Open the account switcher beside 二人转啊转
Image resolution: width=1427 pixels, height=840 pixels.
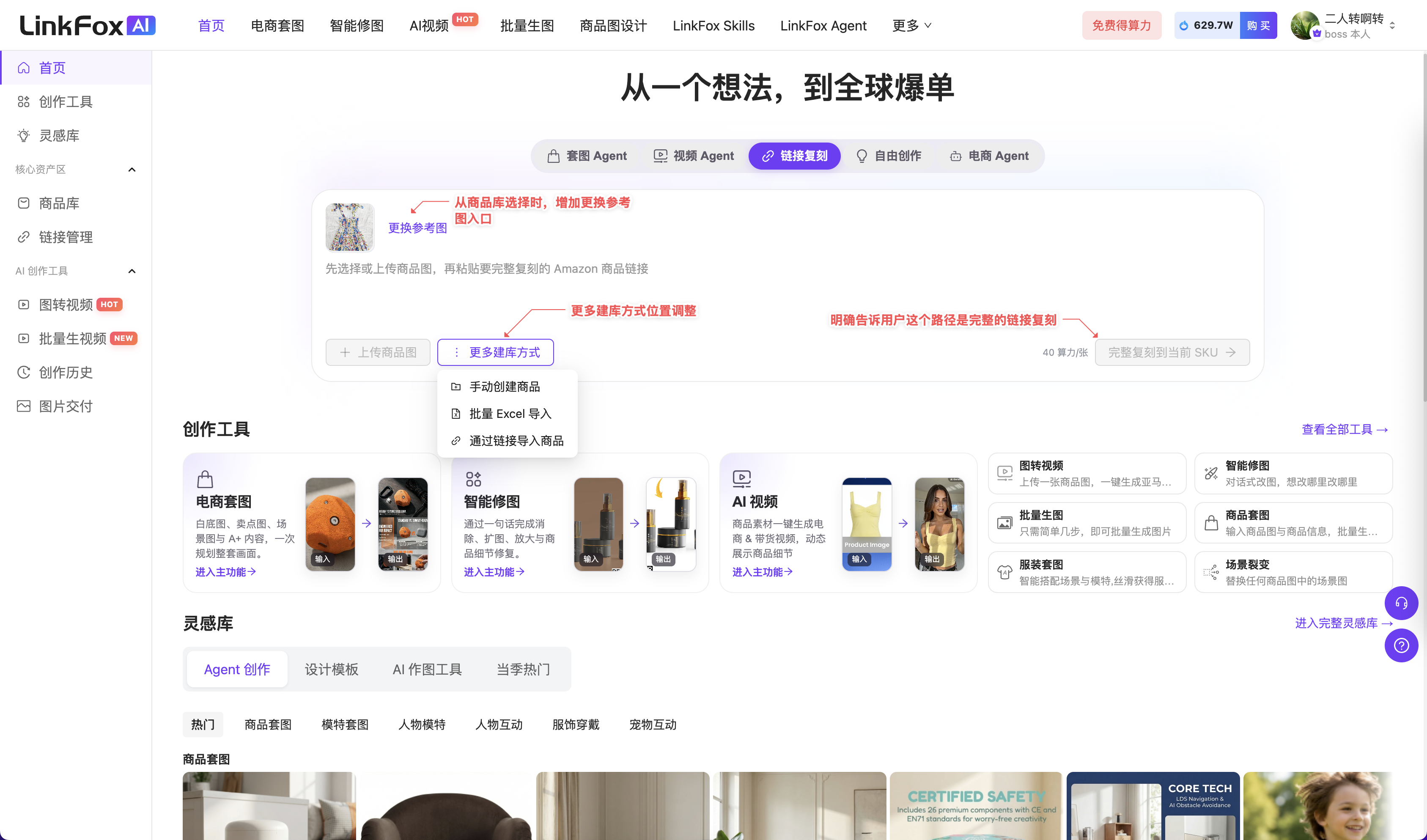pos(1392,25)
